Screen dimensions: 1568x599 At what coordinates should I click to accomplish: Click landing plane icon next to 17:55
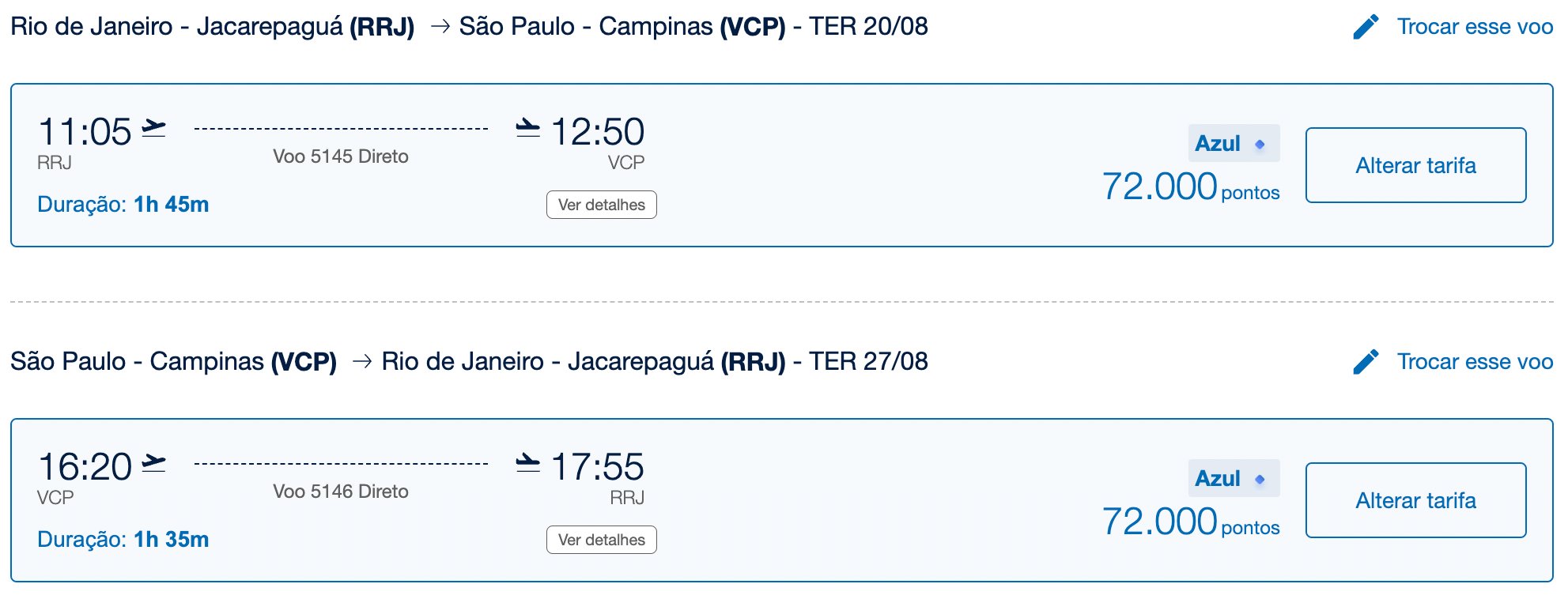527,462
